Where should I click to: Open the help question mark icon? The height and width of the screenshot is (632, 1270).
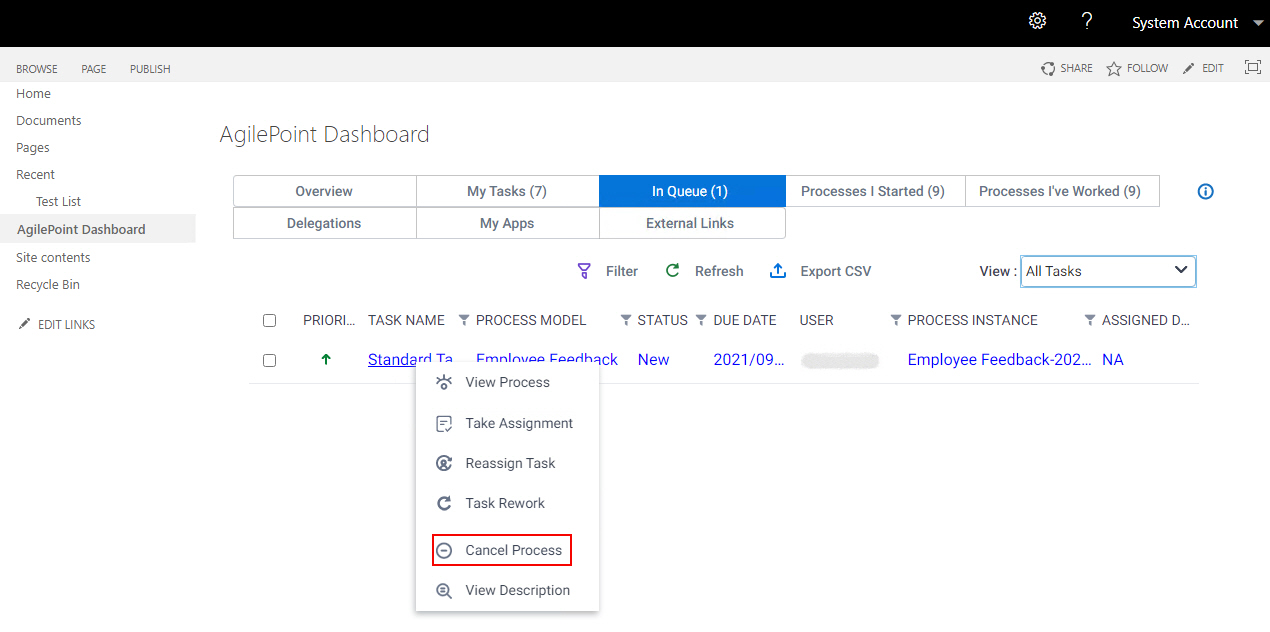tap(1087, 21)
